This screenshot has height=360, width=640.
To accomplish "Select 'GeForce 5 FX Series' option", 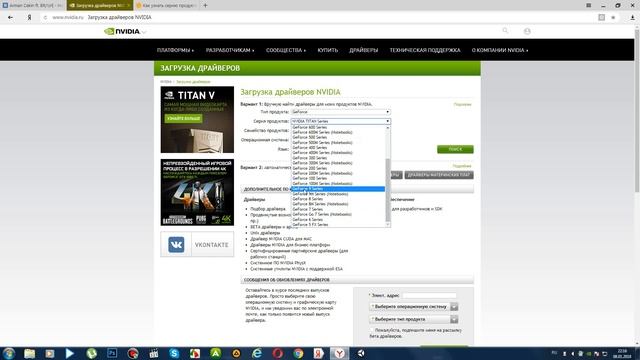I will pyautogui.click(x=338, y=224).
